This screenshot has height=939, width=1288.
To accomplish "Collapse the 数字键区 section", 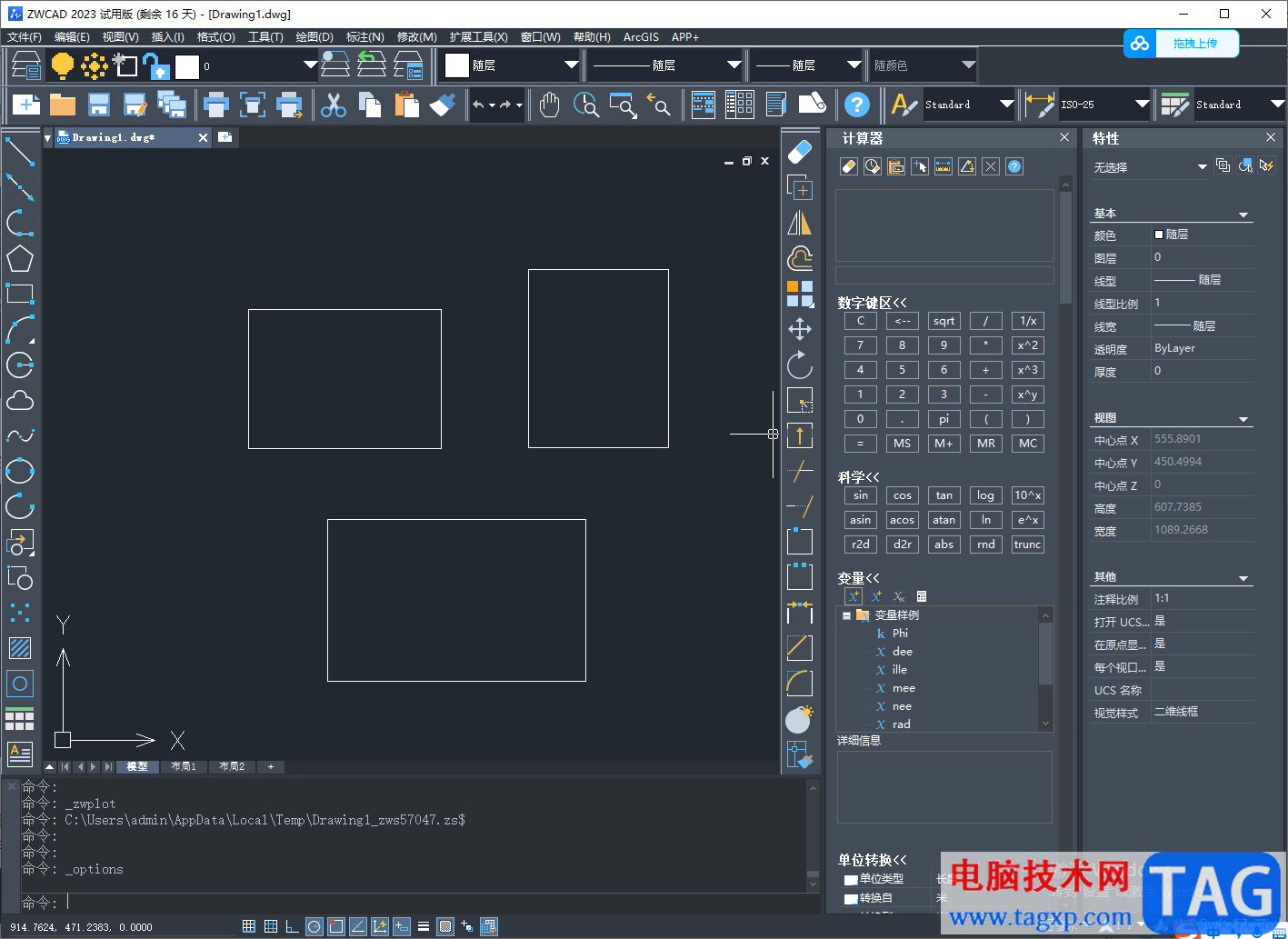I will 872,303.
